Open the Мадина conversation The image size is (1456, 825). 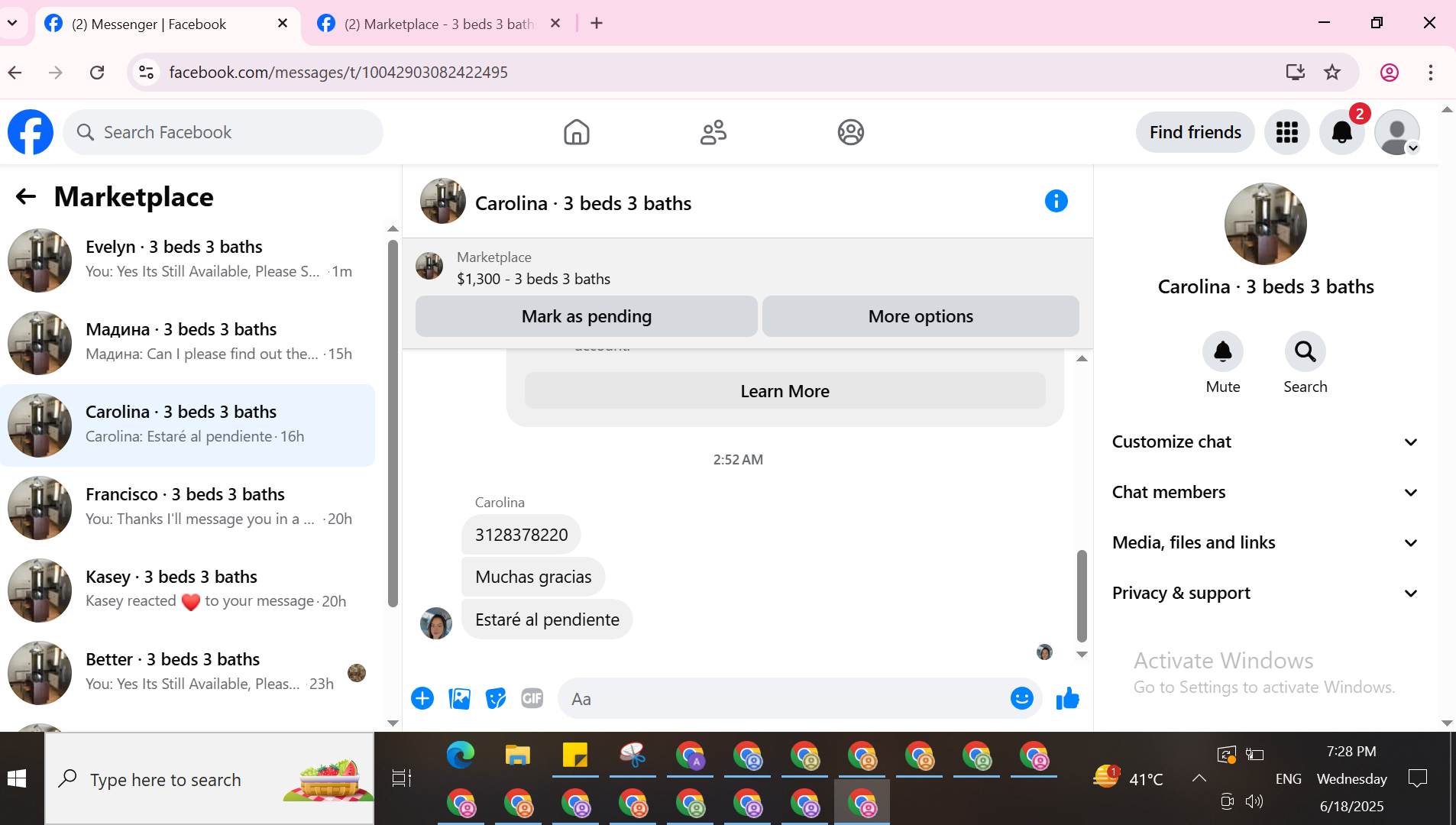click(x=188, y=343)
